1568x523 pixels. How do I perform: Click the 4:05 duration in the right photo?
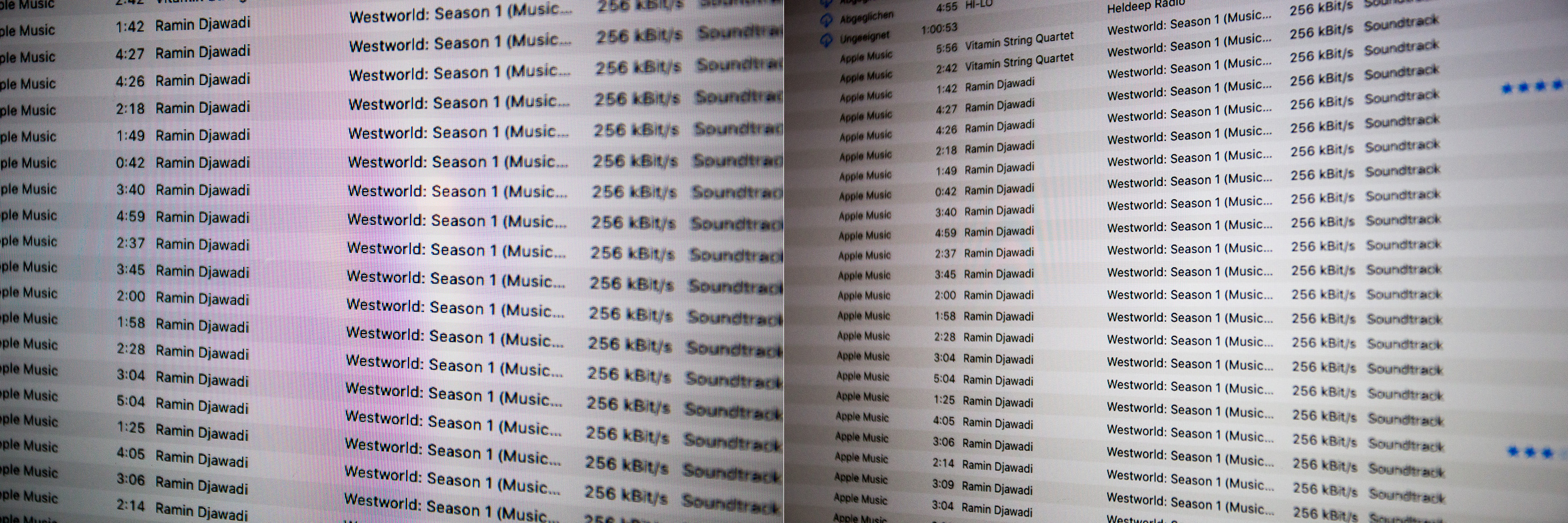tap(943, 420)
